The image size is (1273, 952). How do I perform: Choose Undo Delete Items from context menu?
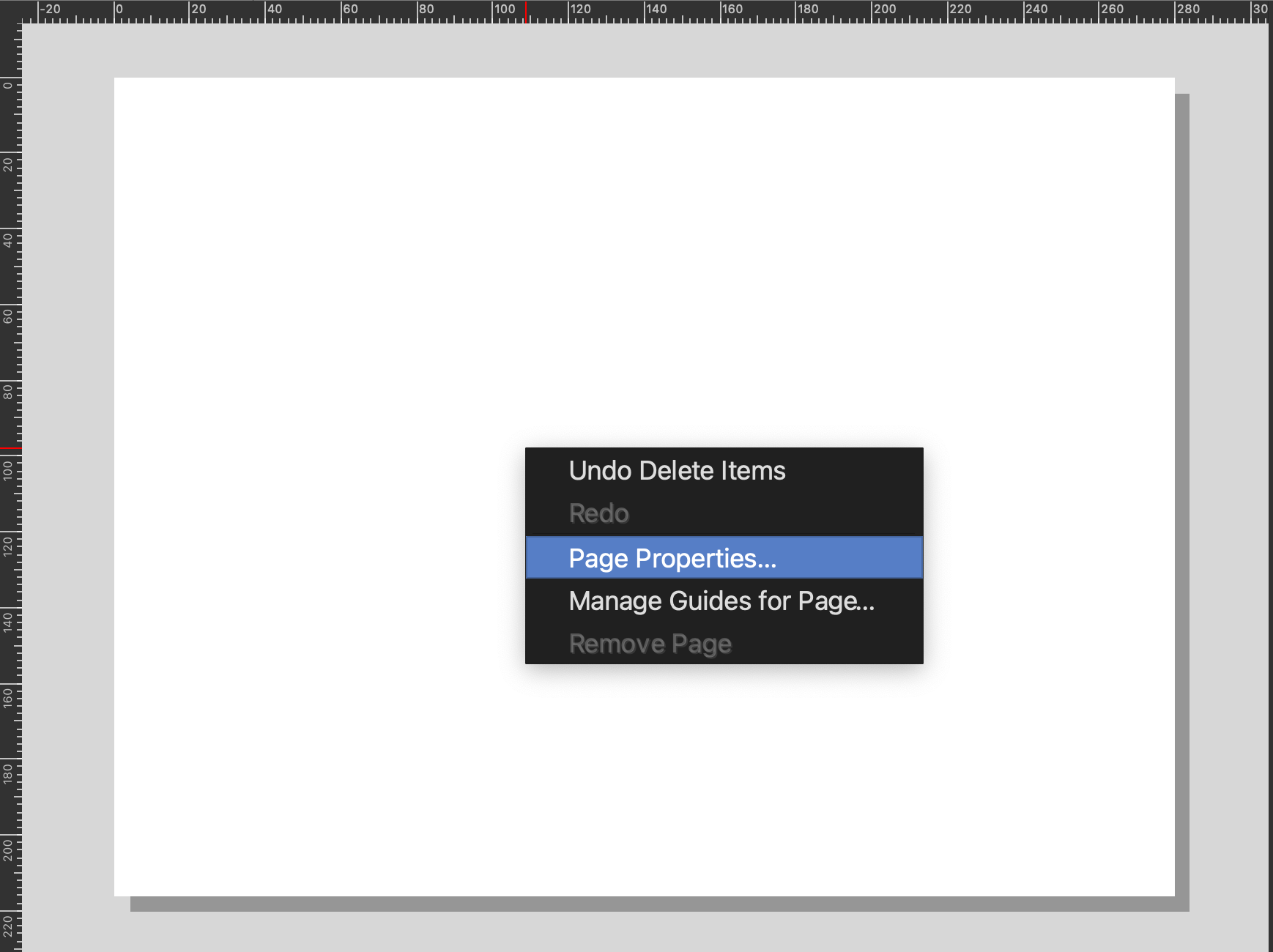[x=677, y=471]
